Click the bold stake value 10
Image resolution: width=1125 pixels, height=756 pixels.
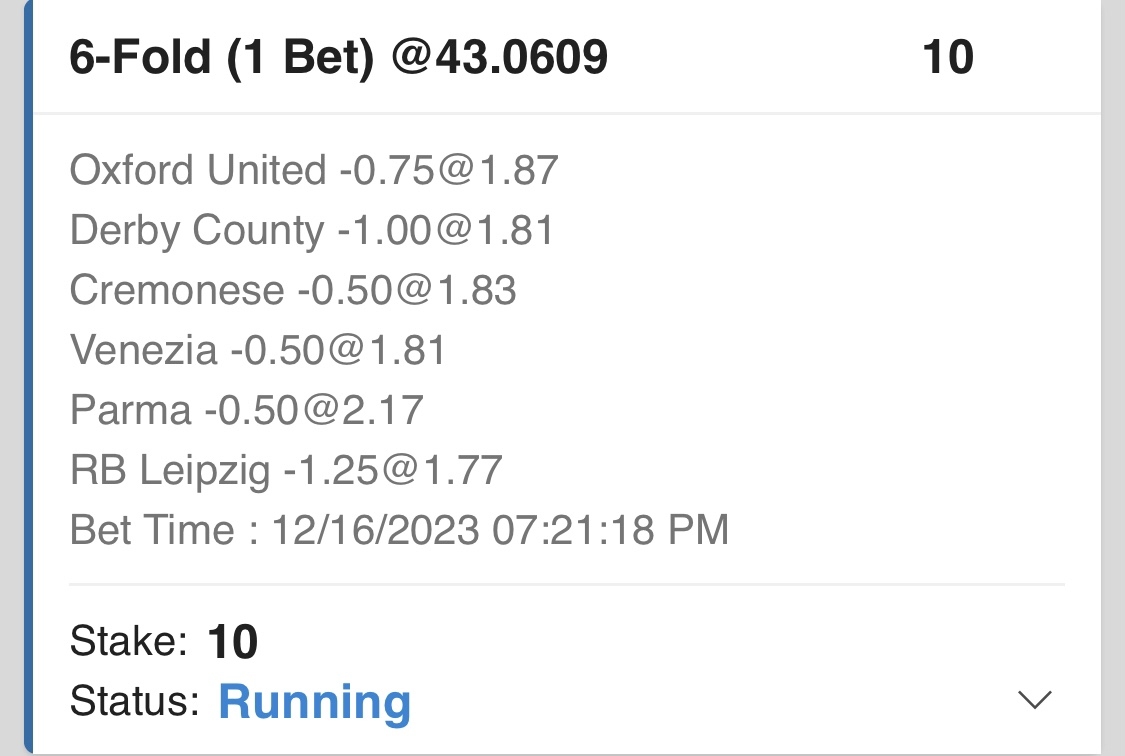coord(233,642)
